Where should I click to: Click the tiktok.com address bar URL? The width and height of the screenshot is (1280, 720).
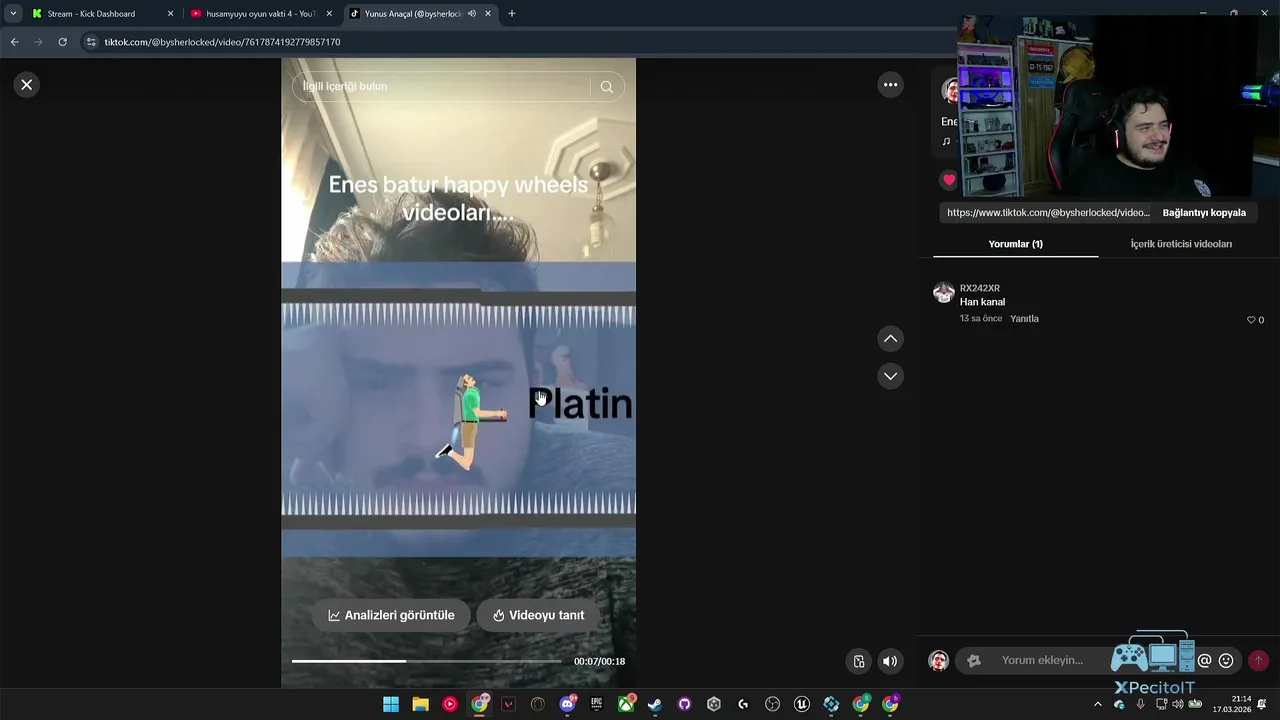(x=222, y=42)
